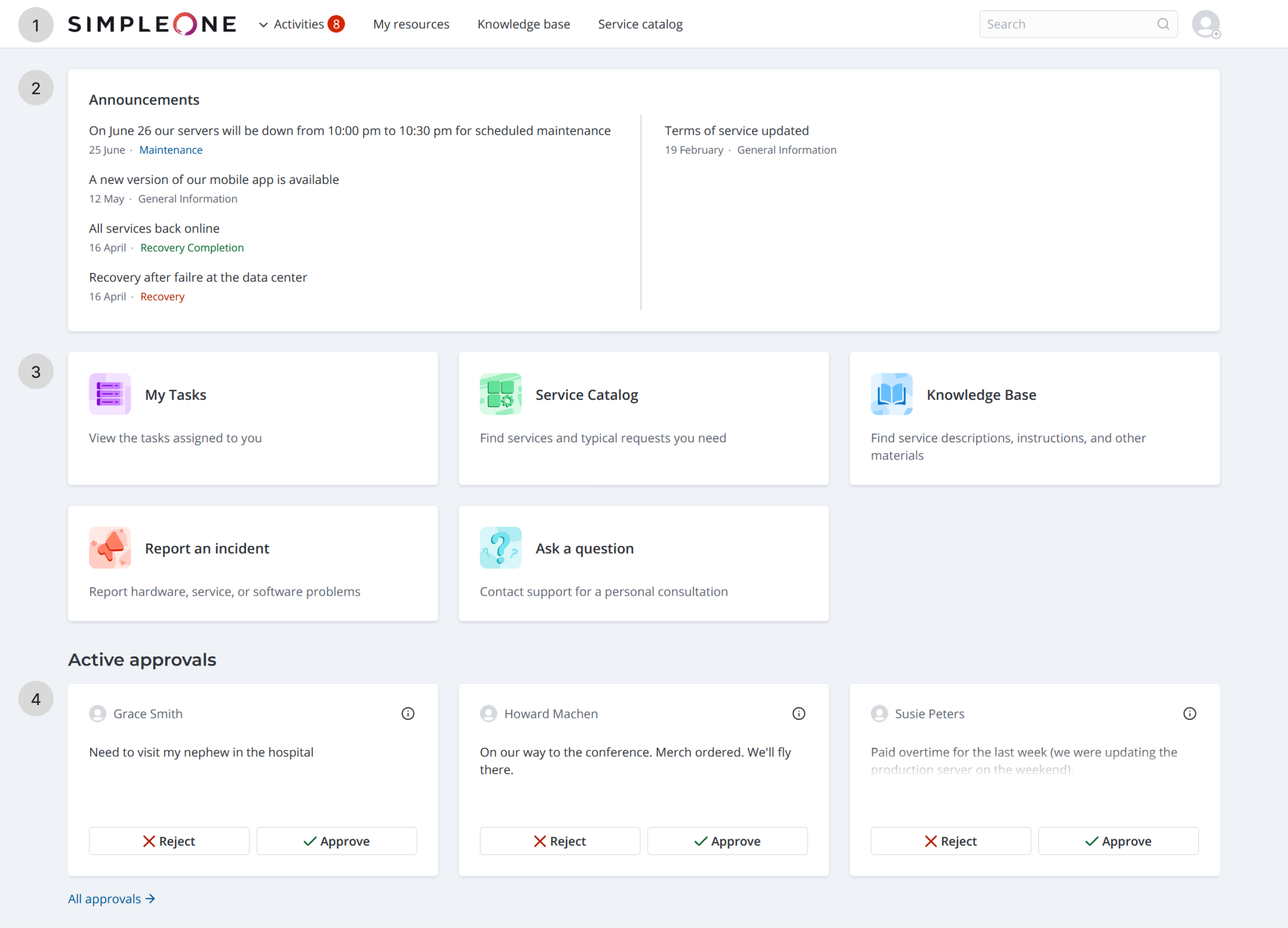Show info for Howard Machen approval
Viewport: 1288px width, 928px height.
[x=798, y=714]
